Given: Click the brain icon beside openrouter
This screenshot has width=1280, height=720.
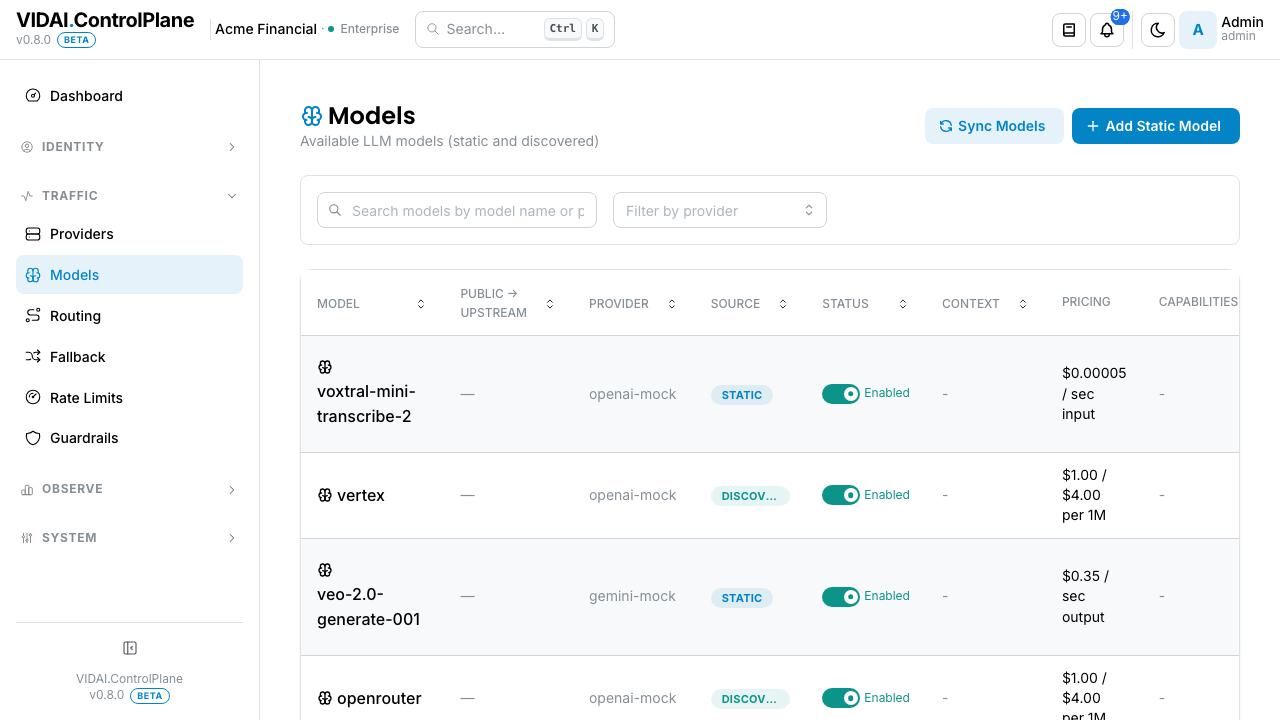Looking at the screenshot, I should tap(325, 698).
